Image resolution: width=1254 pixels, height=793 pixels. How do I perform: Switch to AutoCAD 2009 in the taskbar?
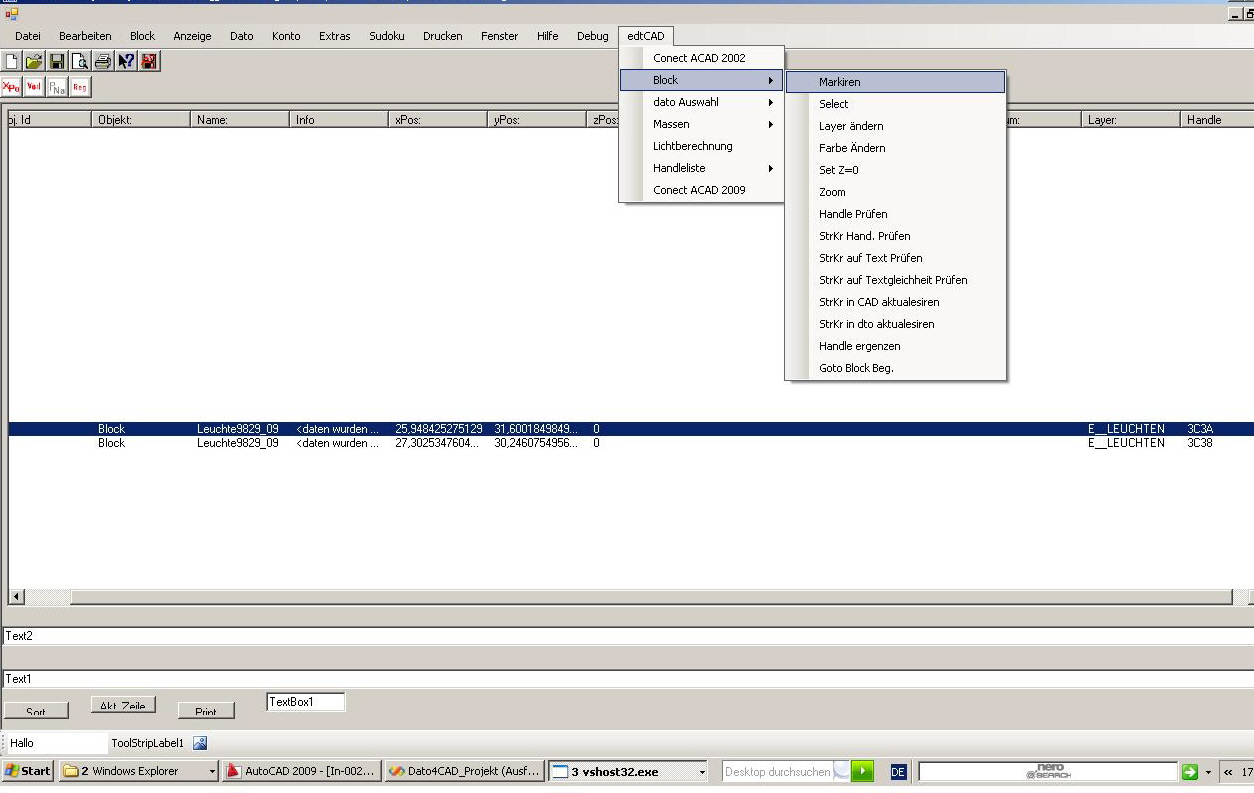click(301, 771)
